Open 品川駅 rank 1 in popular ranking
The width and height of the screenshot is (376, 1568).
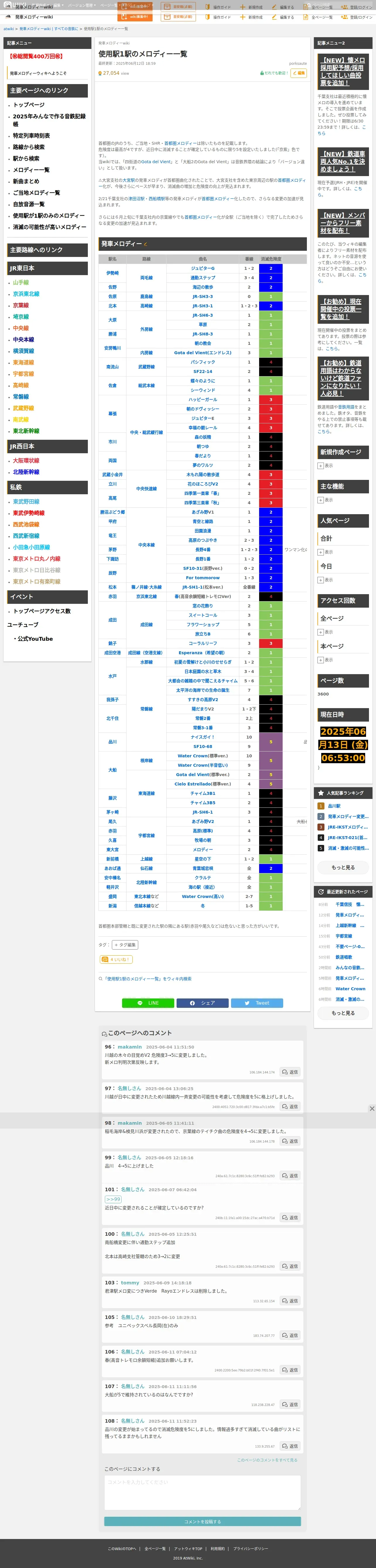coord(334,806)
